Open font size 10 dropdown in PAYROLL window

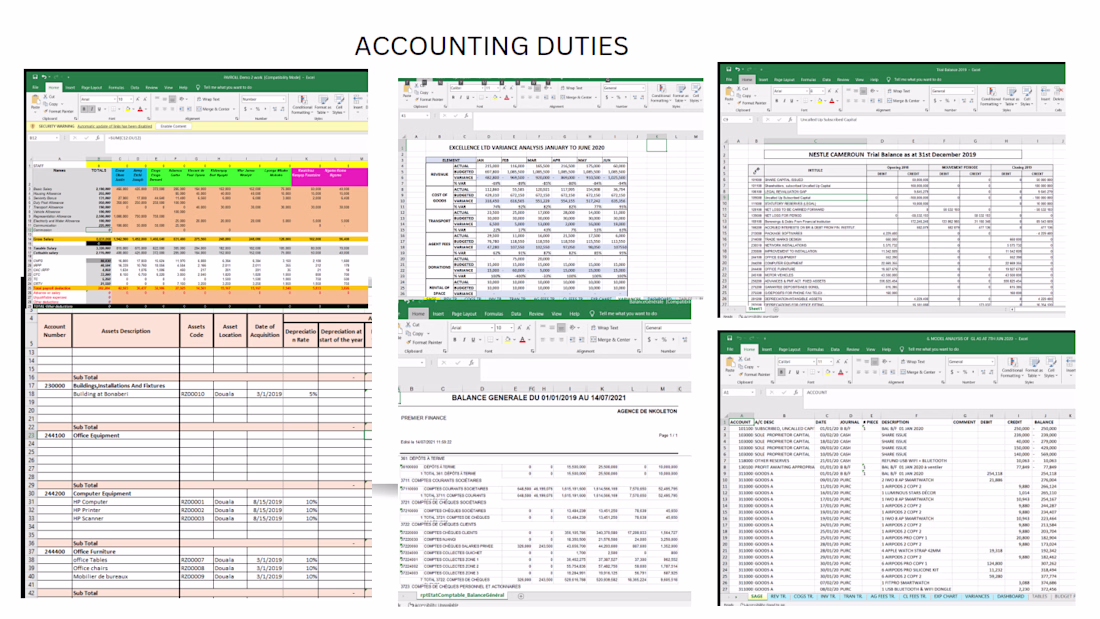125,99
